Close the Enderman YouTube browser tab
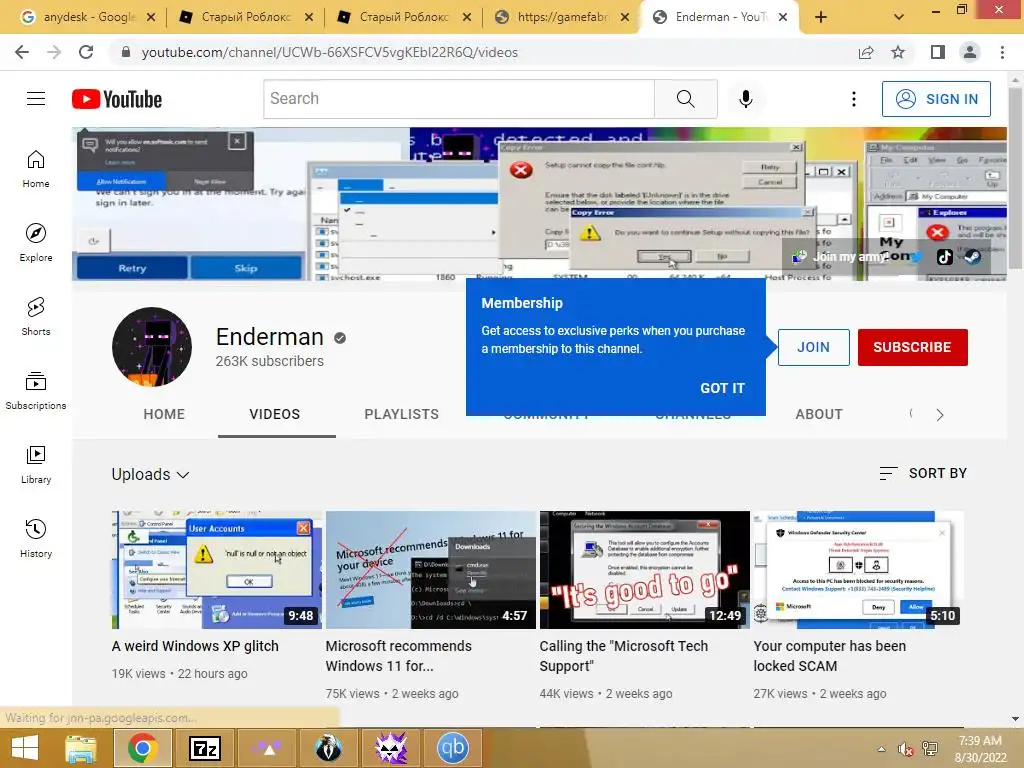1024x768 pixels. 783,17
